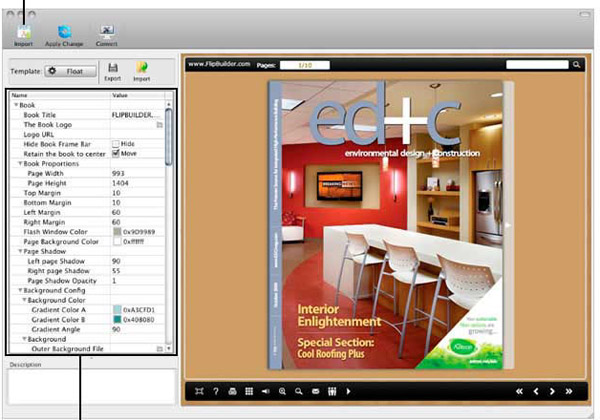600x420 pixels.
Task: Click the Gradient Angle value 90
Action: [x=116, y=329]
